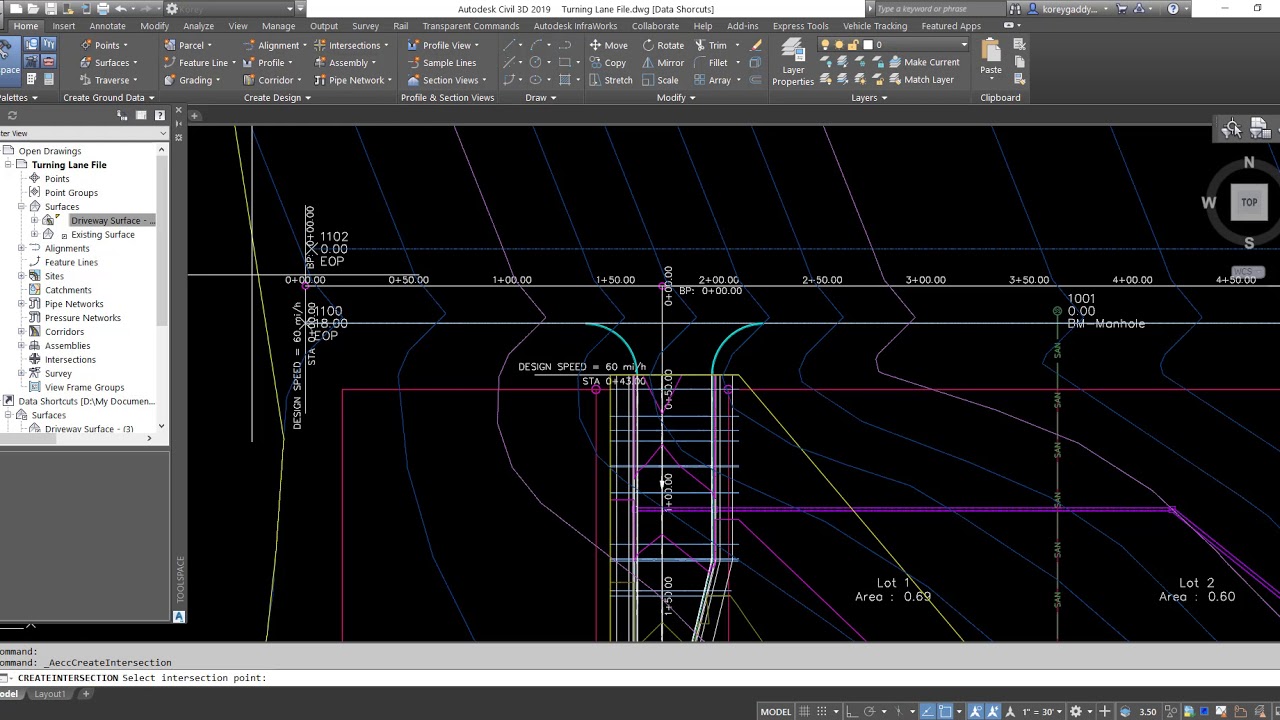The height and width of the screenshot is (720, 1280).
Task: Select the Scale tool
Action: (x=660, y=80)
